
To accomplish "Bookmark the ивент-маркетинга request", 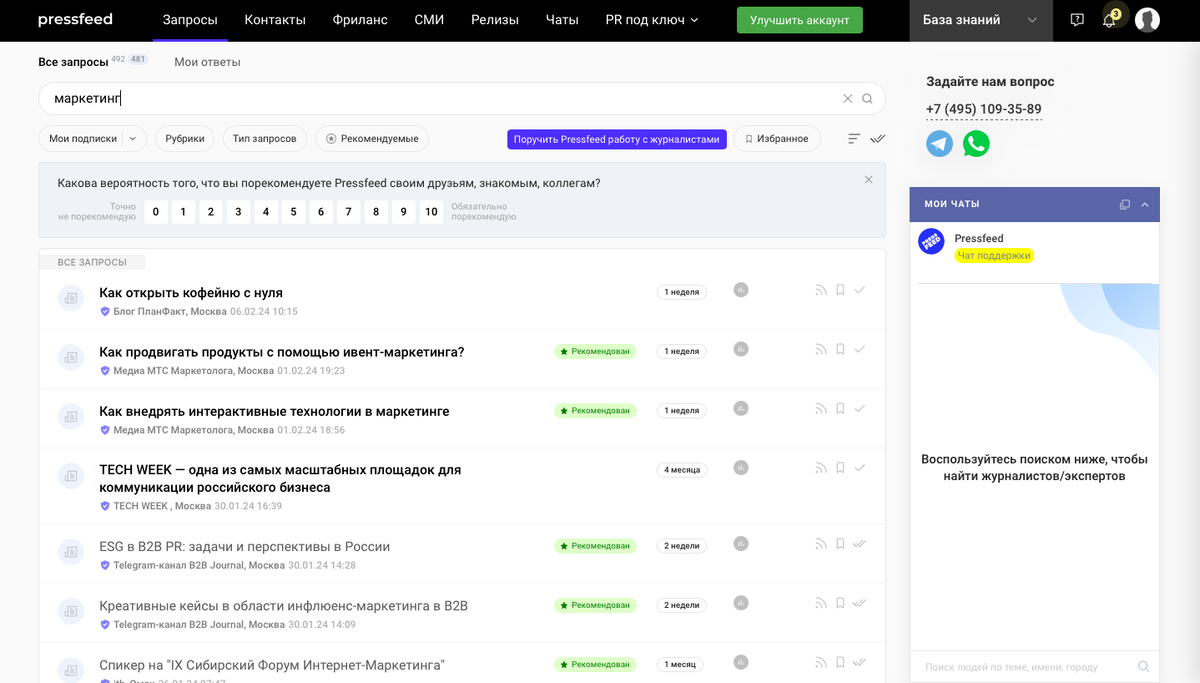I will pyautogui.click(x=840, y=350).
